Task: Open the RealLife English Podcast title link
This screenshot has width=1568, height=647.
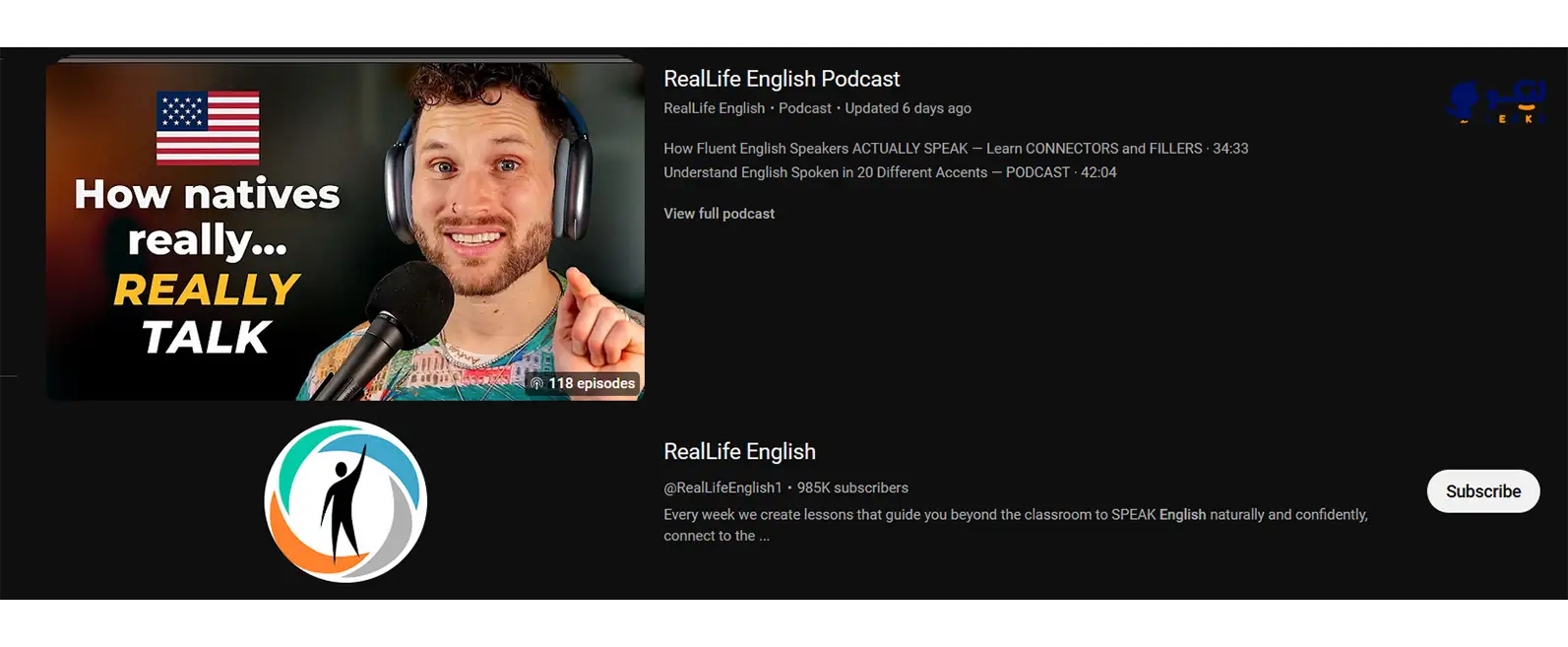Action: point(782,79)
